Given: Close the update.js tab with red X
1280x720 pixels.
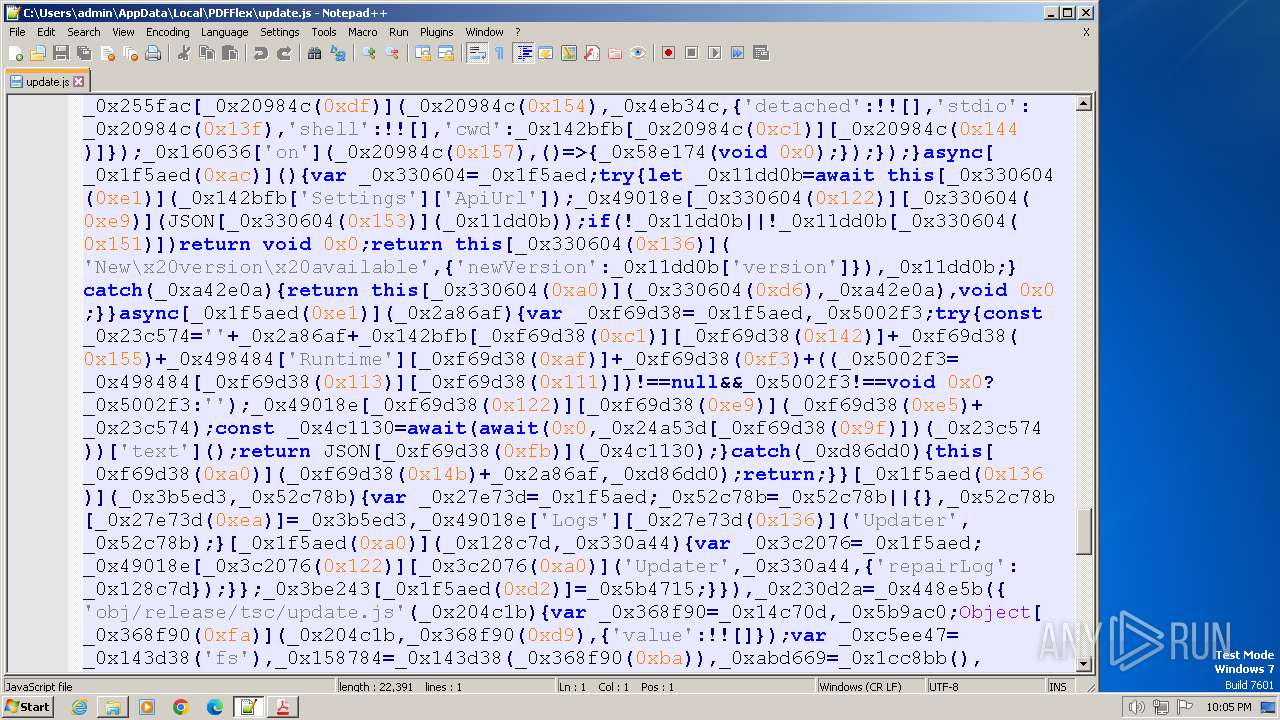Looking at the screenshot, I should click(79, 81).
